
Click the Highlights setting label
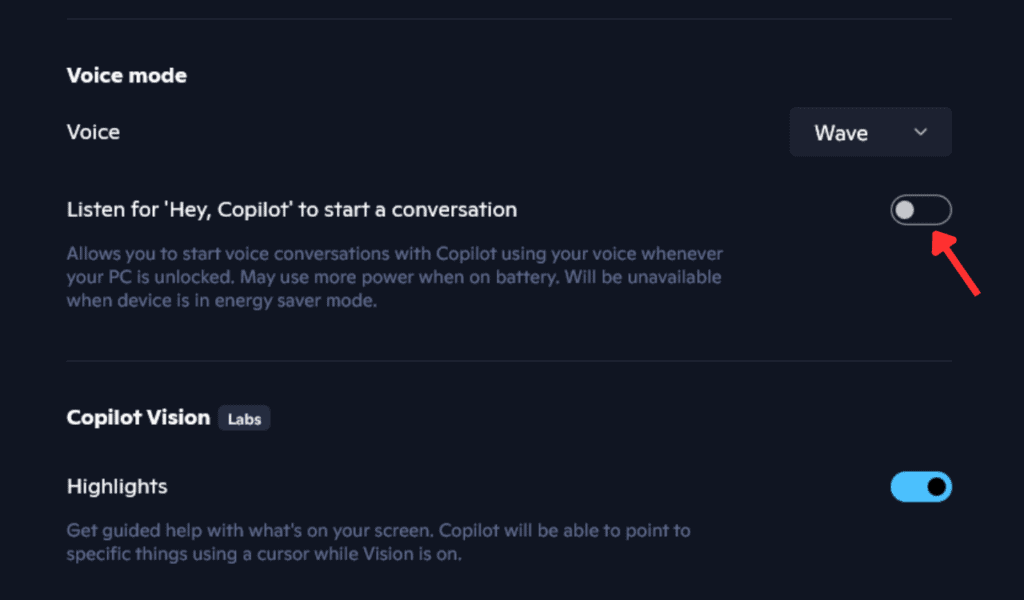pyautogui.click(x=116, y=486)
